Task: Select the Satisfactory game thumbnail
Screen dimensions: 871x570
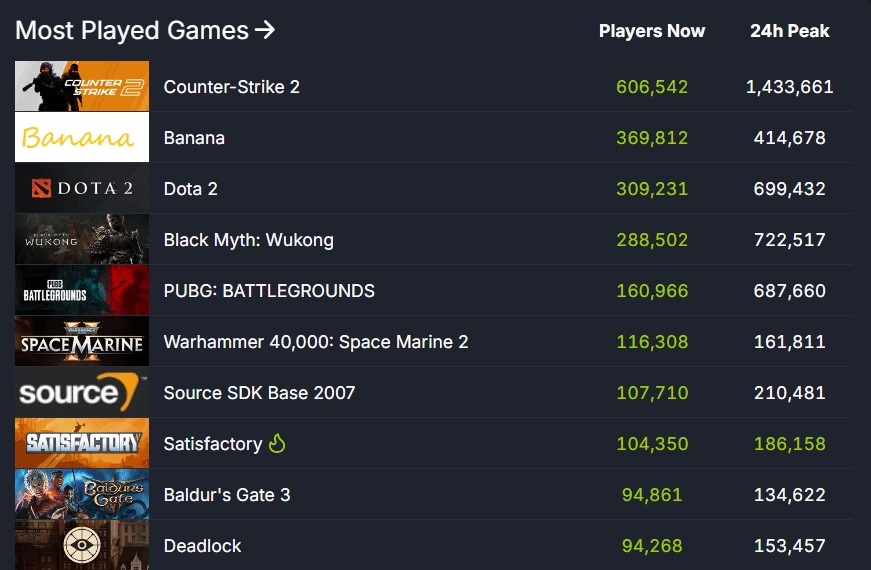Action: pos(82,444)
